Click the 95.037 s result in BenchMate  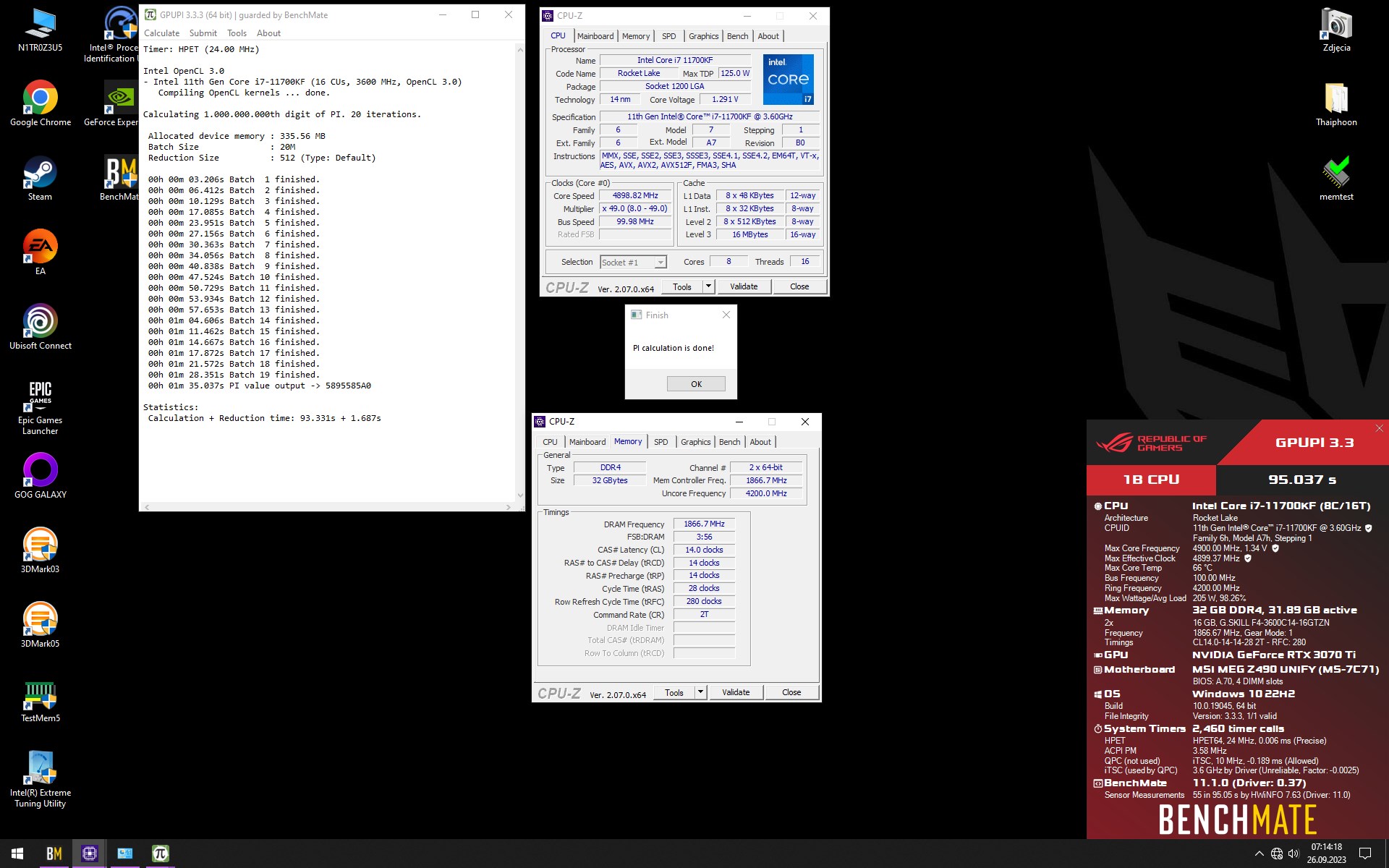pyautogui.click(x=1302, y=480)
